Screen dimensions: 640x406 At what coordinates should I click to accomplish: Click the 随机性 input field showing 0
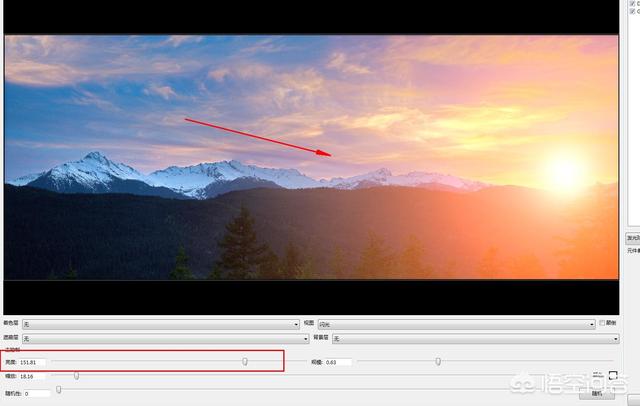click(37, 394)
